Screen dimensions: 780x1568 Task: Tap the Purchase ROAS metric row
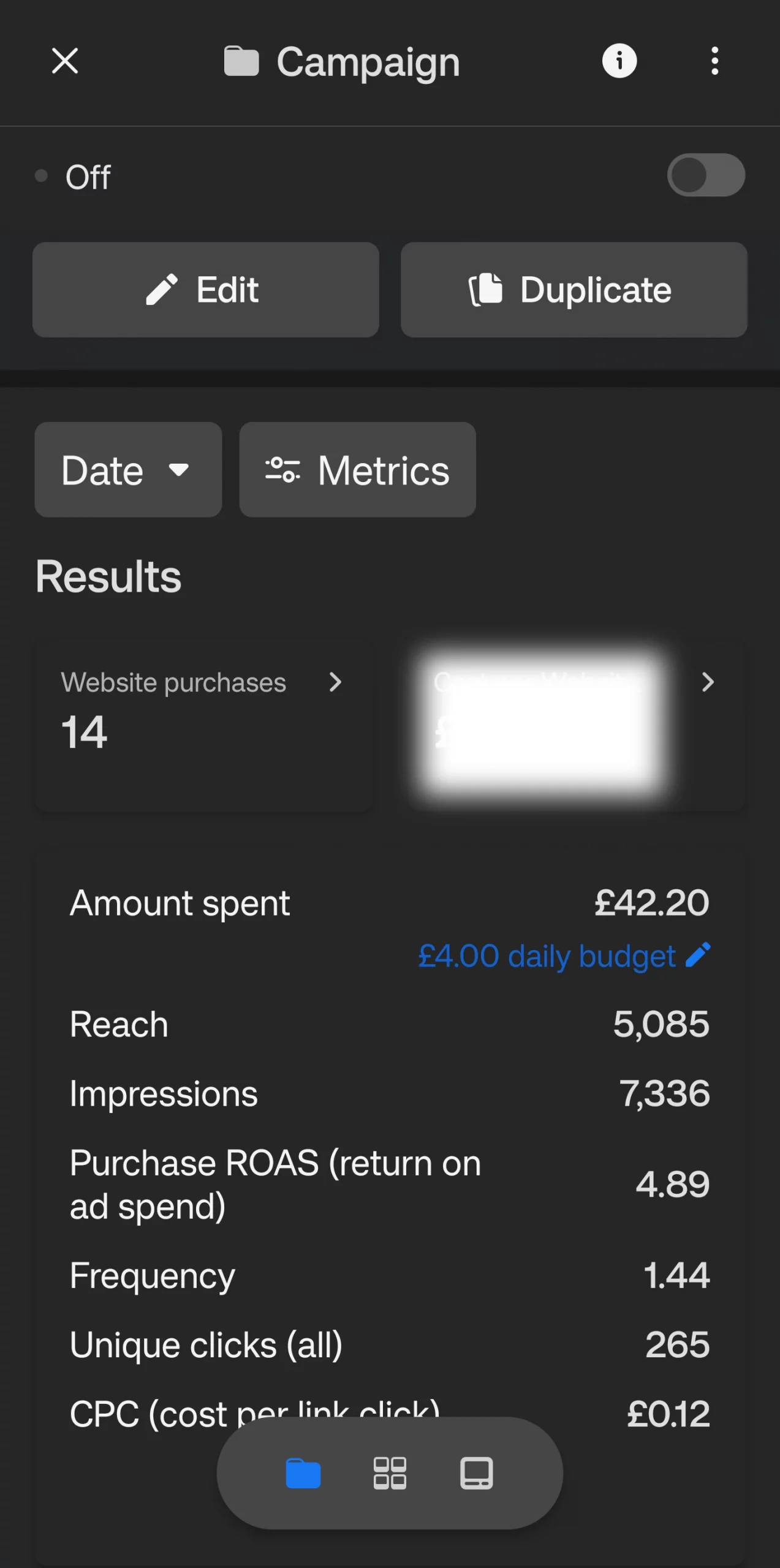point(390,1184)
